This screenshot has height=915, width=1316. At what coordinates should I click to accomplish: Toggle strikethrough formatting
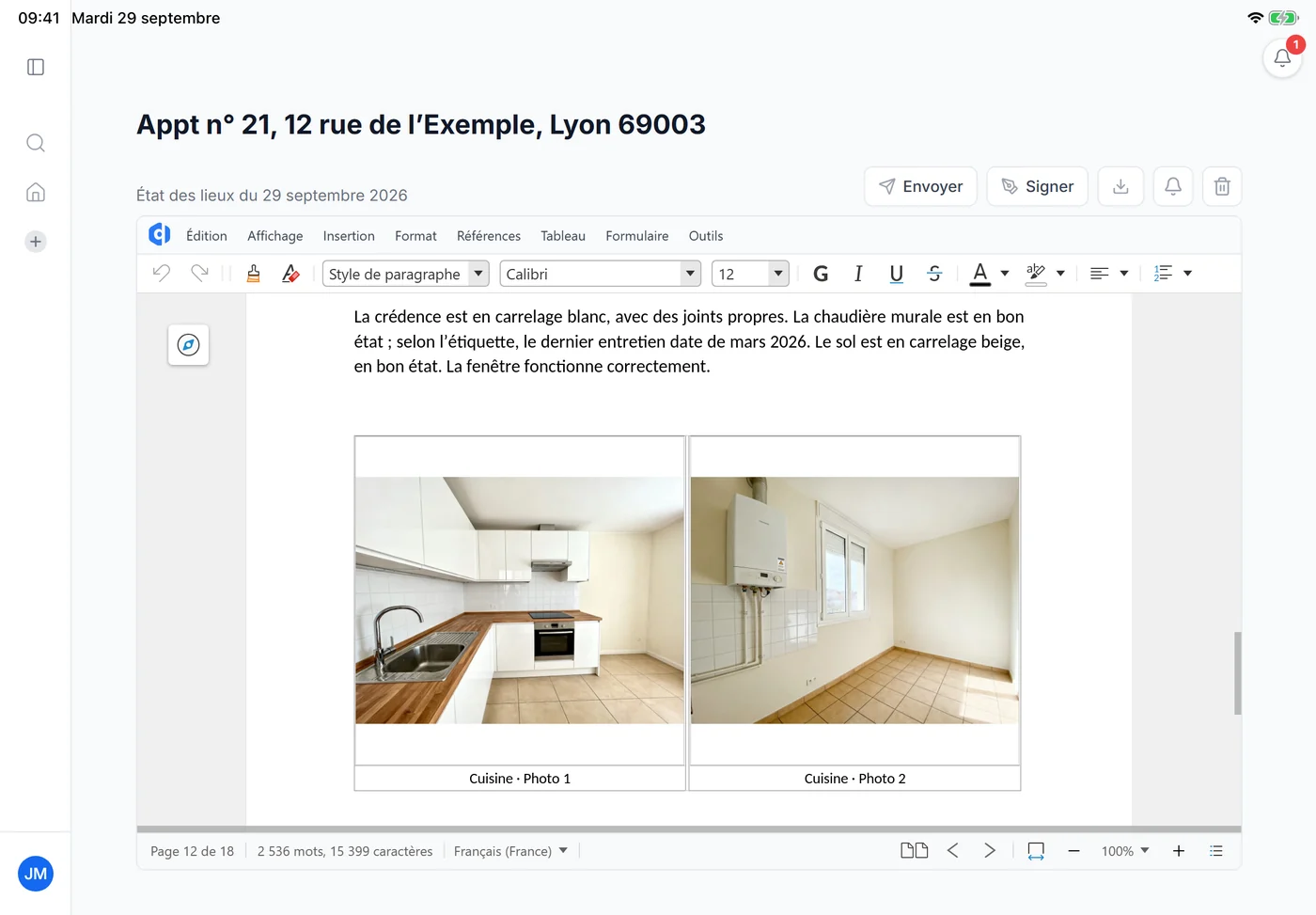[934, 274]
